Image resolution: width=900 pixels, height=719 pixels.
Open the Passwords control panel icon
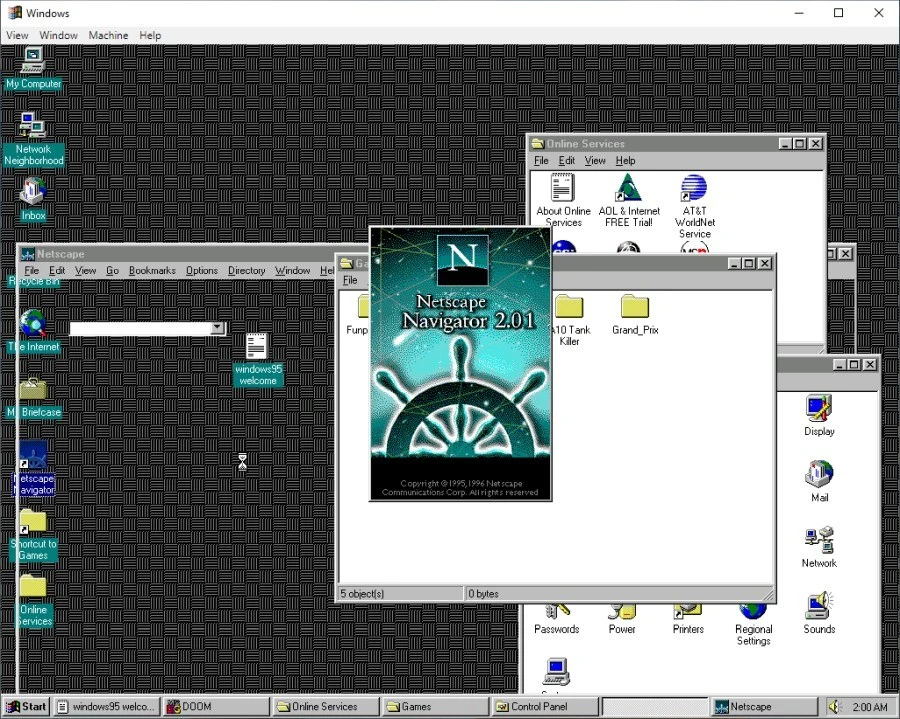pyautogui.click(x=557, y=614)
